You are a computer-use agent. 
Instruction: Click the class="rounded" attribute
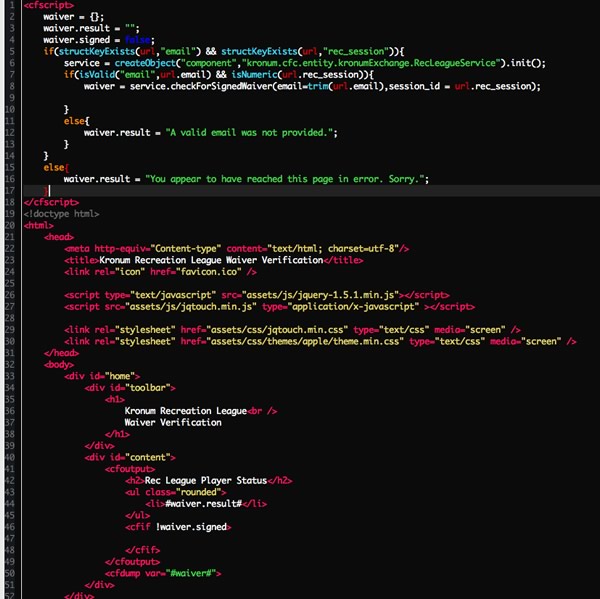[x=183, y=492]
